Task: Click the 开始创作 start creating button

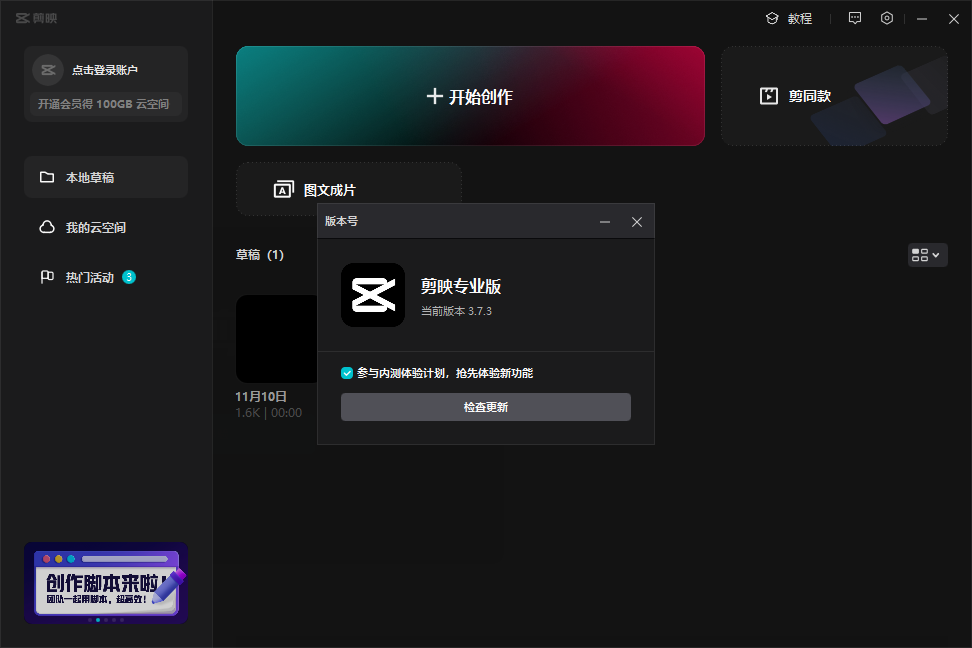Action: [x=470, y=96]
